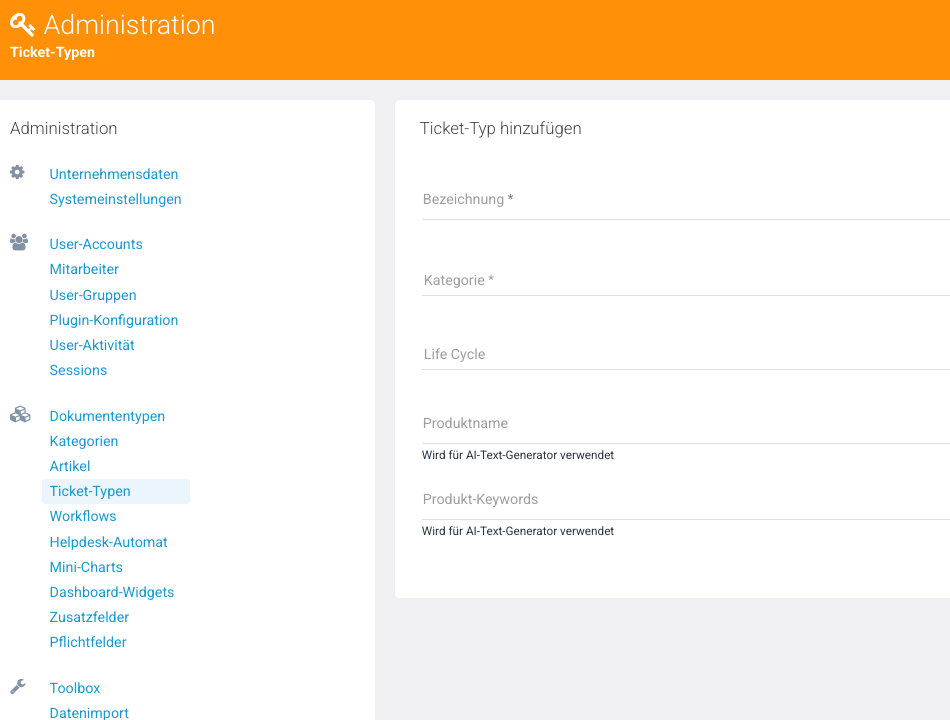The height and width of the screenshot is (720, 950).
Task: Click the Administration header title
Action: tap(129, 25)
